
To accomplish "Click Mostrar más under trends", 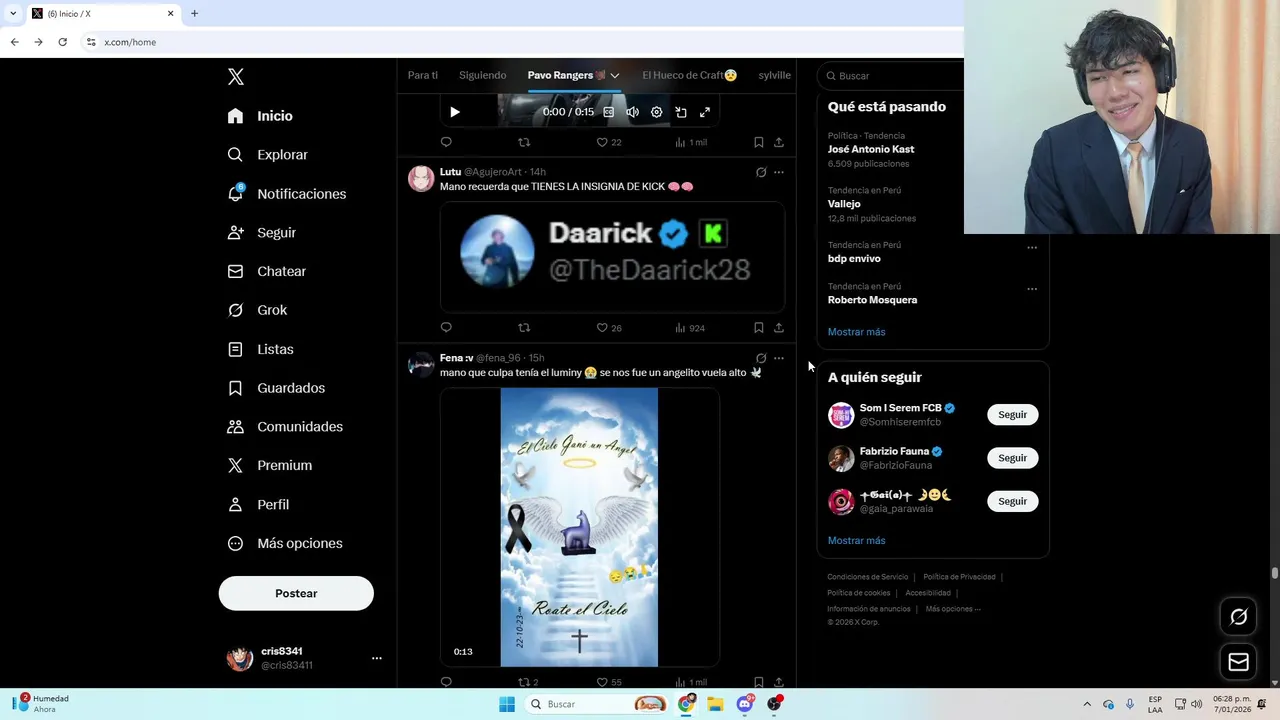I will coord(856,332).
